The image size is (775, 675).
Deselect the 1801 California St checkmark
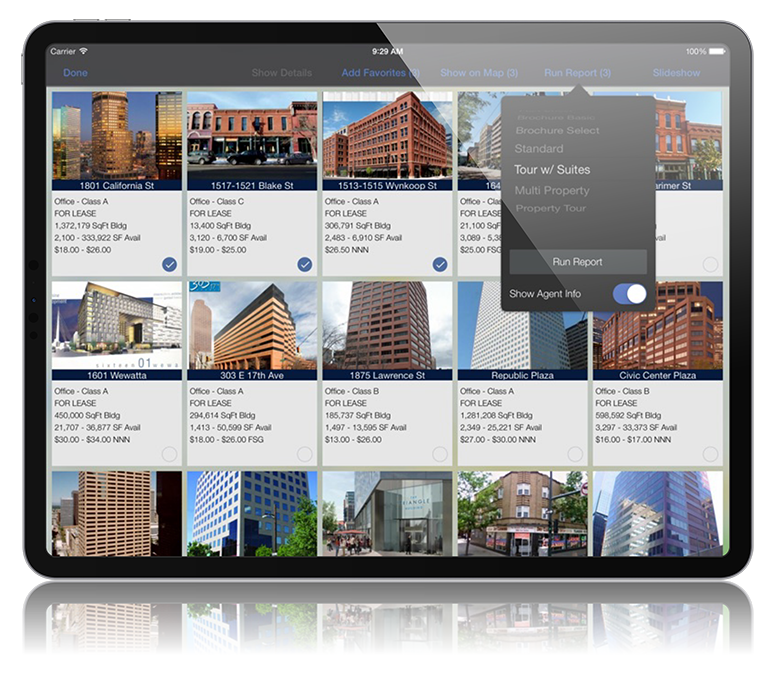coord(169,264)
